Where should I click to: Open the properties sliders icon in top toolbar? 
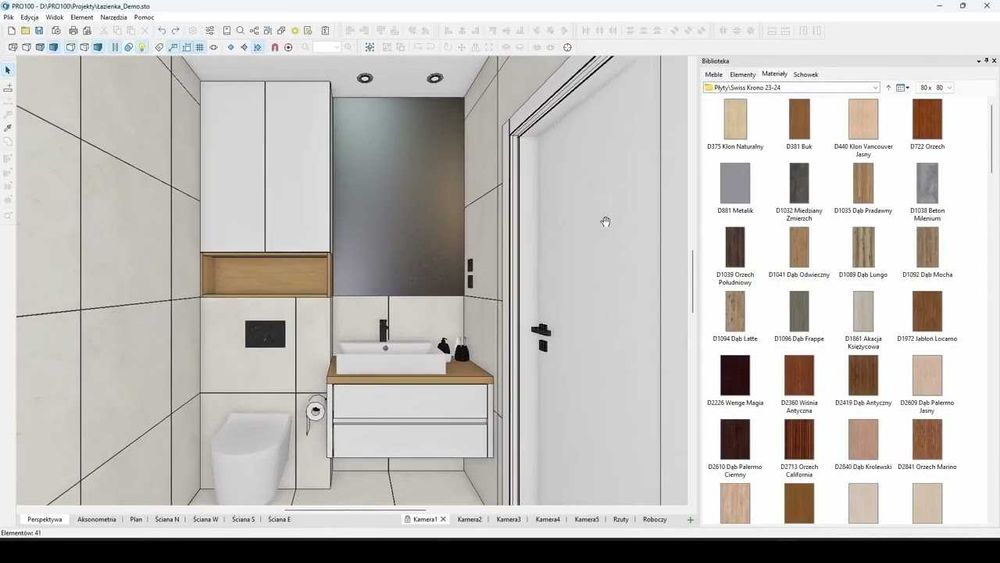click(210, 31)
